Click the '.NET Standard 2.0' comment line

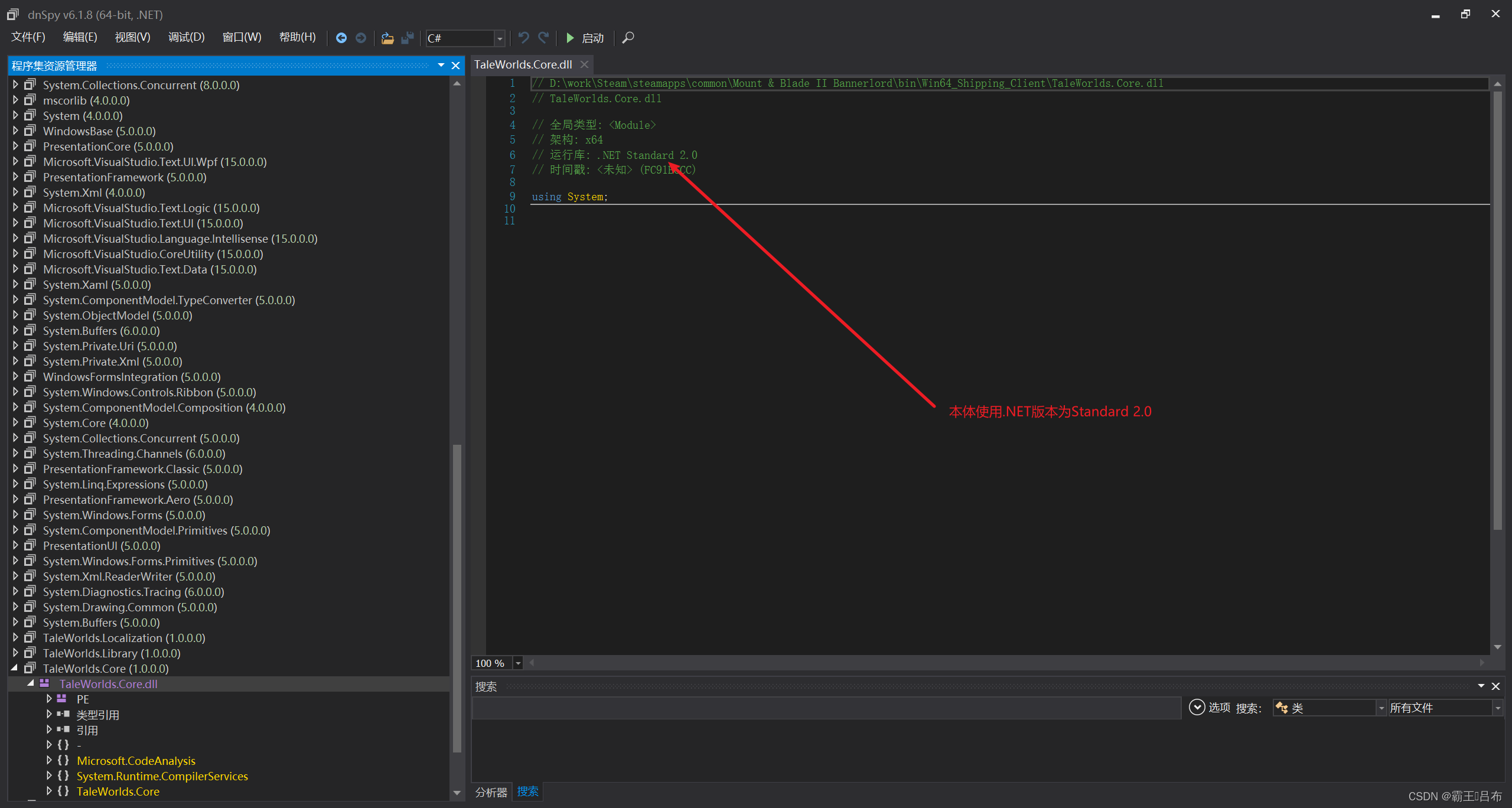[x=614, y=155]
